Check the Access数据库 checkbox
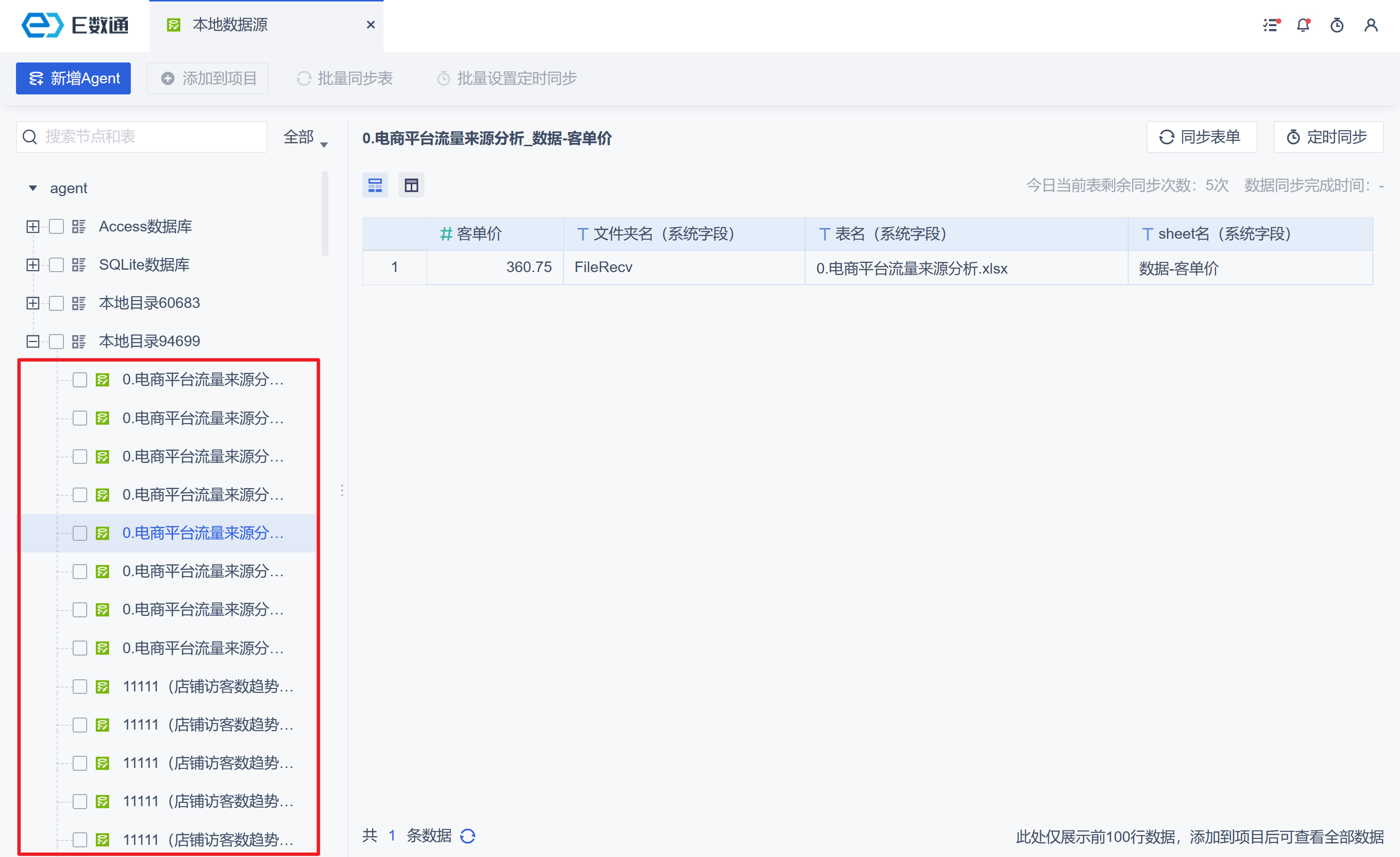The width and height of the screenshot is (1400, 857). coord(56,227)
